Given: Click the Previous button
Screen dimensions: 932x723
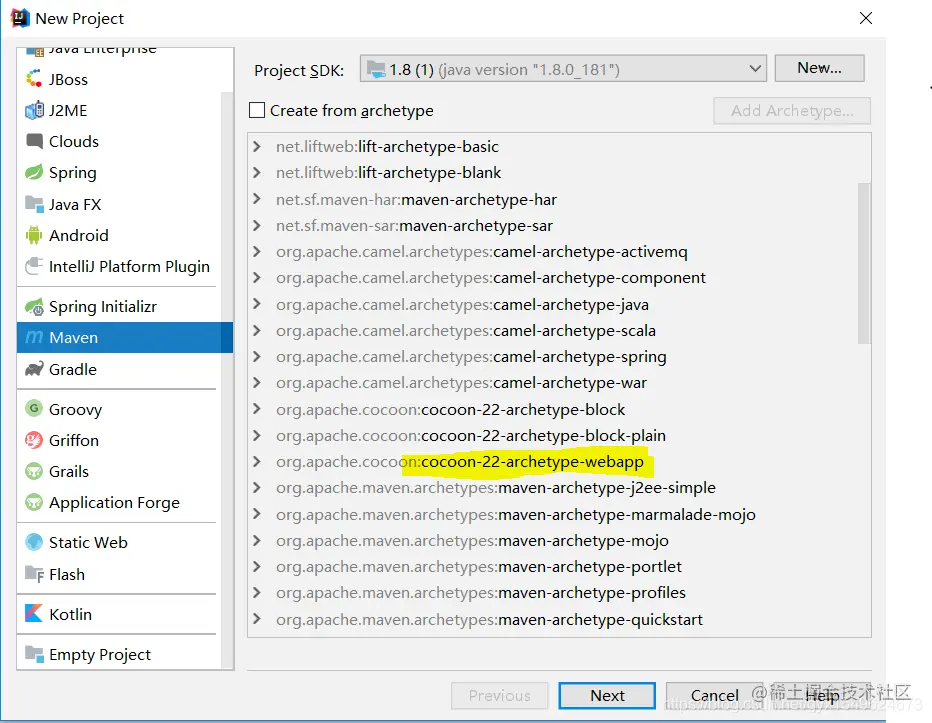Looking at the screenshot, I should tap(499, 696).
